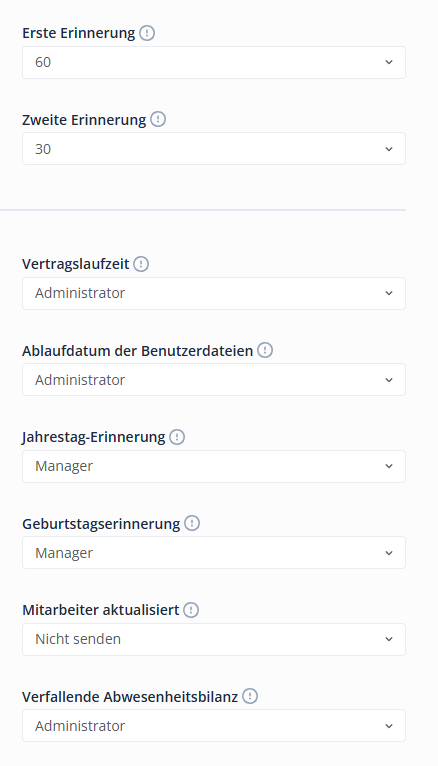This screenshot has width=438, height=766.
Task: Show info for Verfallende Abwesenheitsbilanz
Action: pos(250,696)
